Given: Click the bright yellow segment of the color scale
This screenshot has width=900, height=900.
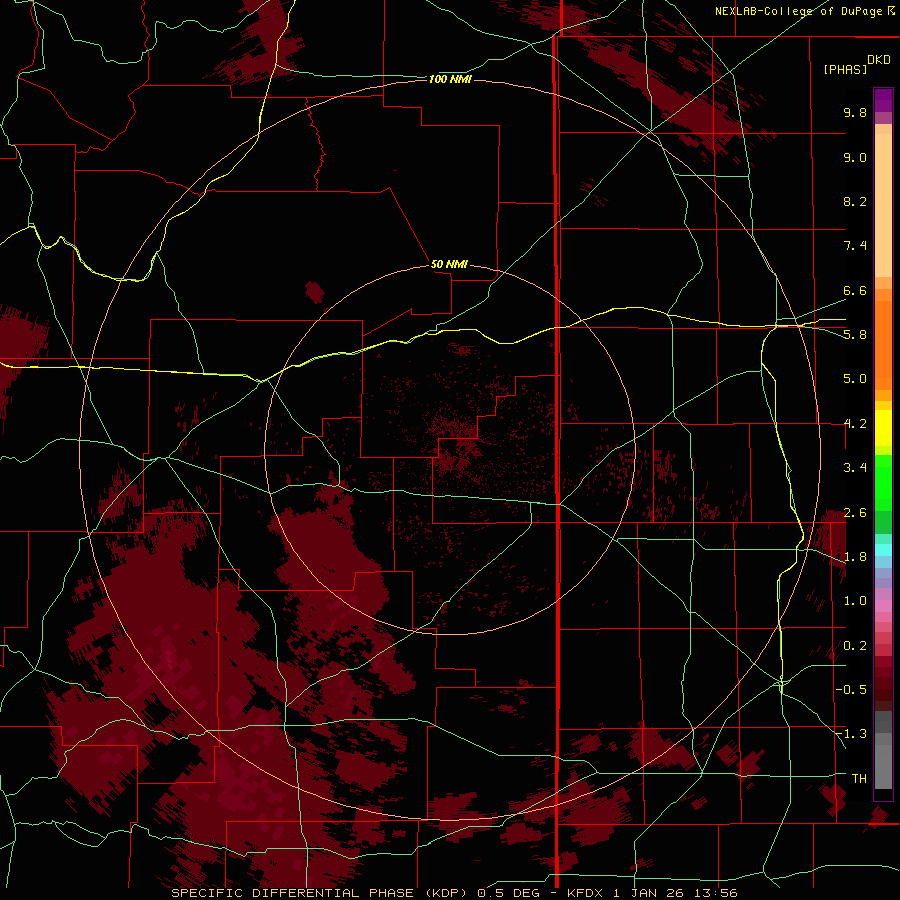Looking at the screenshot, I should click(883, 428).
